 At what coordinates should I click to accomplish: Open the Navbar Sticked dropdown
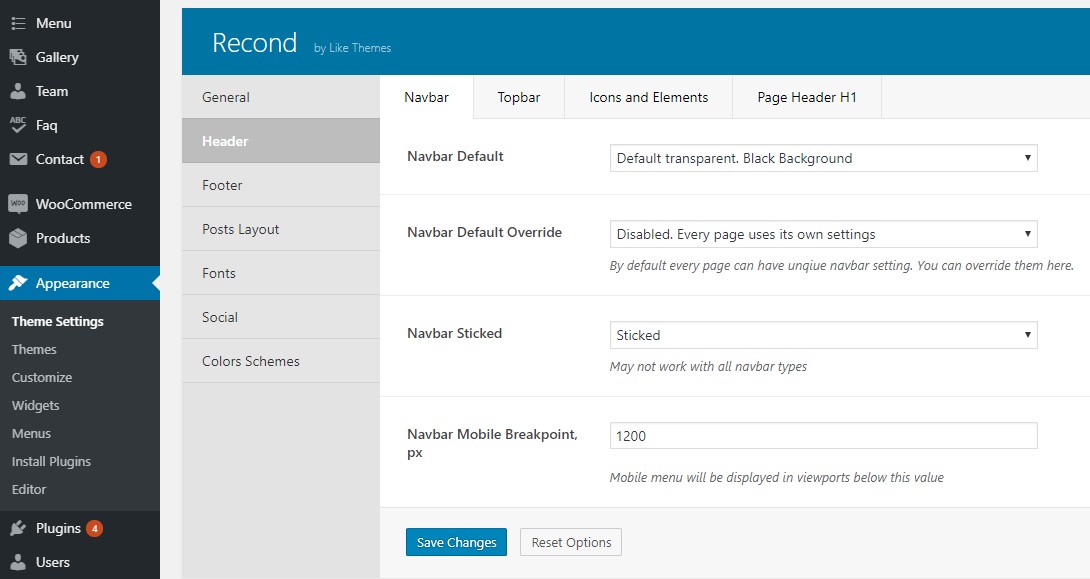coord(823,335)
